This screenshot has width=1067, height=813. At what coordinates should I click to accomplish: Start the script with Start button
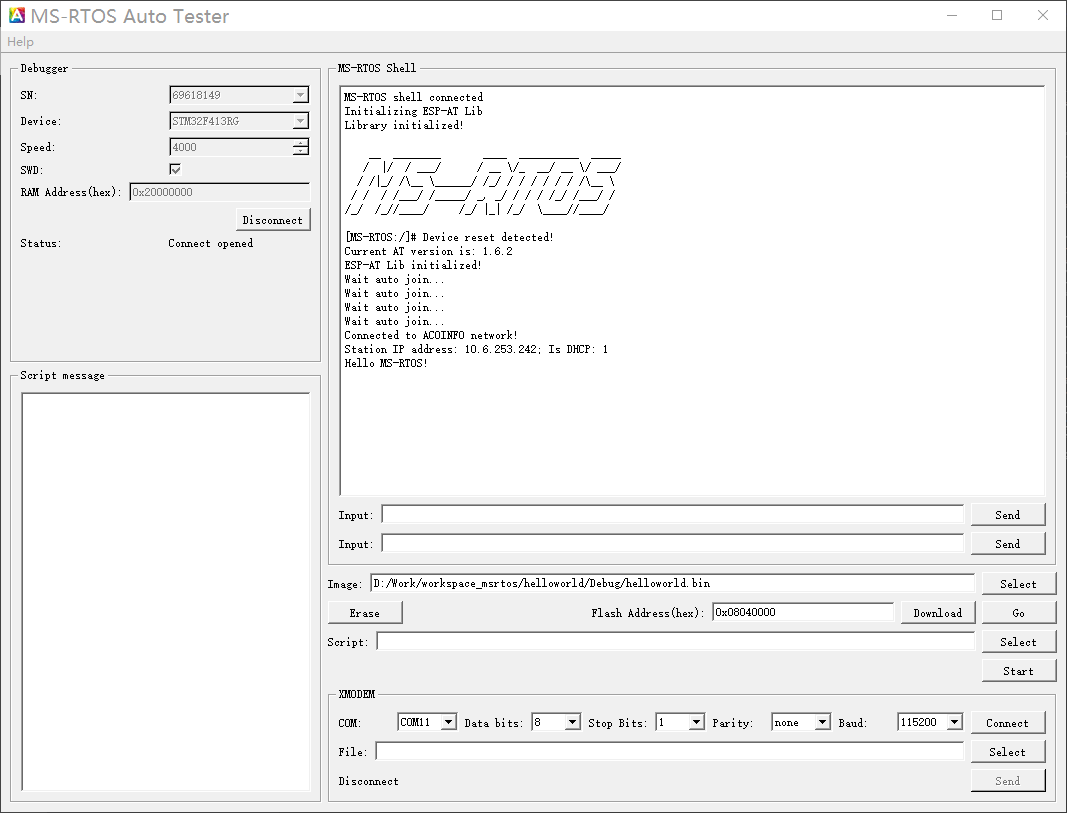(1018, 671)
